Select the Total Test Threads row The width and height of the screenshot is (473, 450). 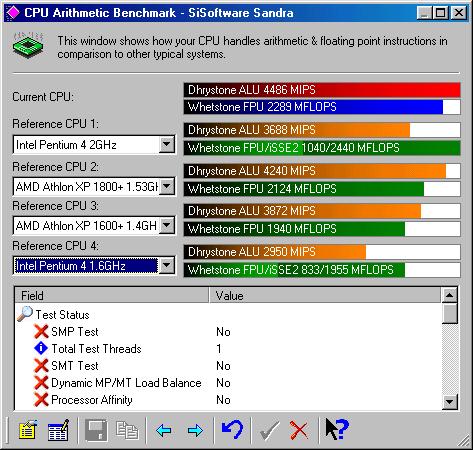[228, 349]
